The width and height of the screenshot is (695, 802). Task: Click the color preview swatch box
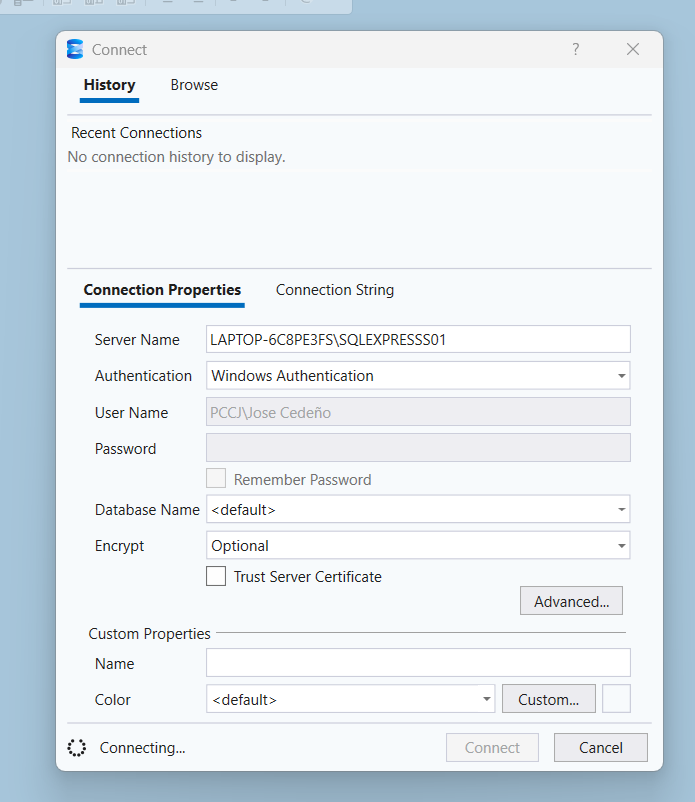tap(616, 699)
